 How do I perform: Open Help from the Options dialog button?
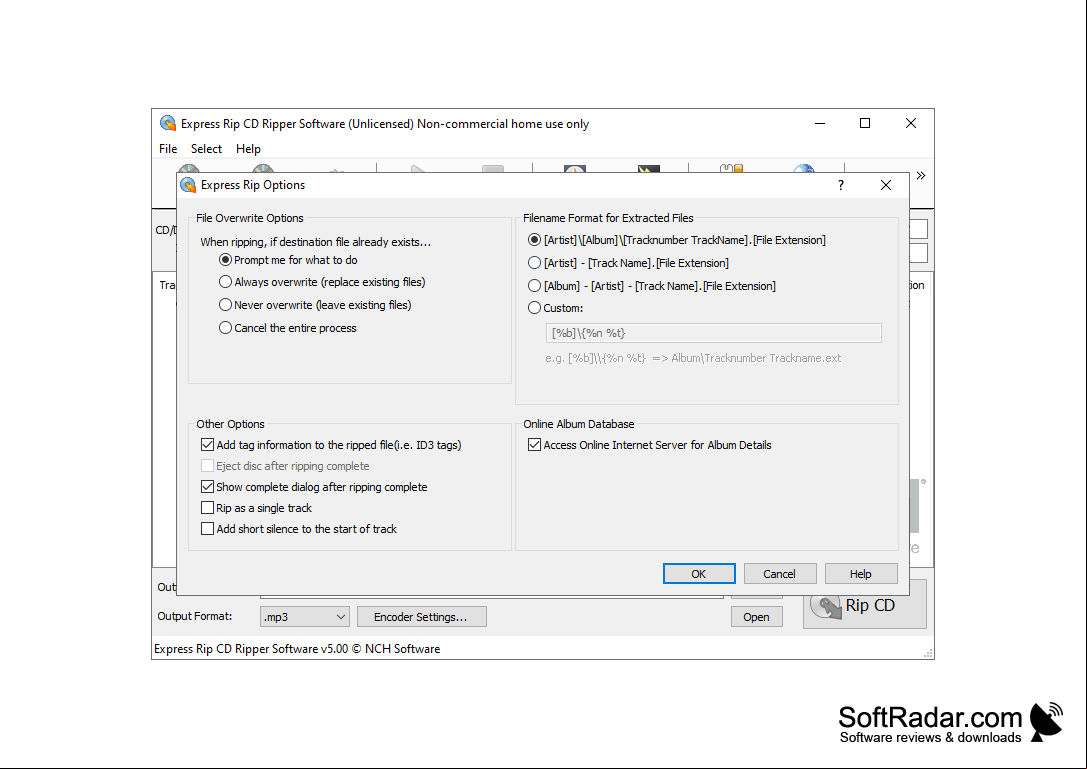tap(861, 574)
